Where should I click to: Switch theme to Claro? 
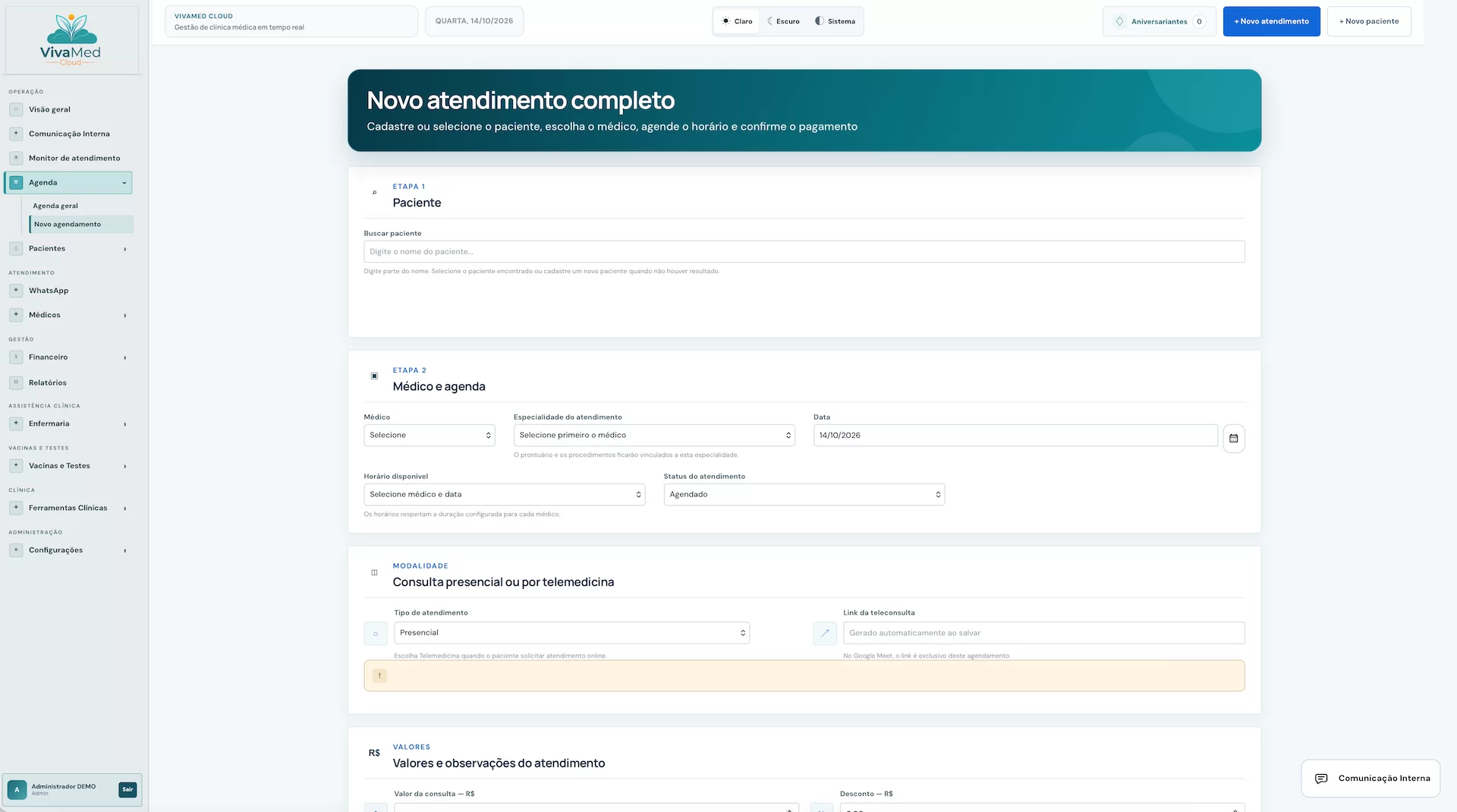click(x=737, y=21)
